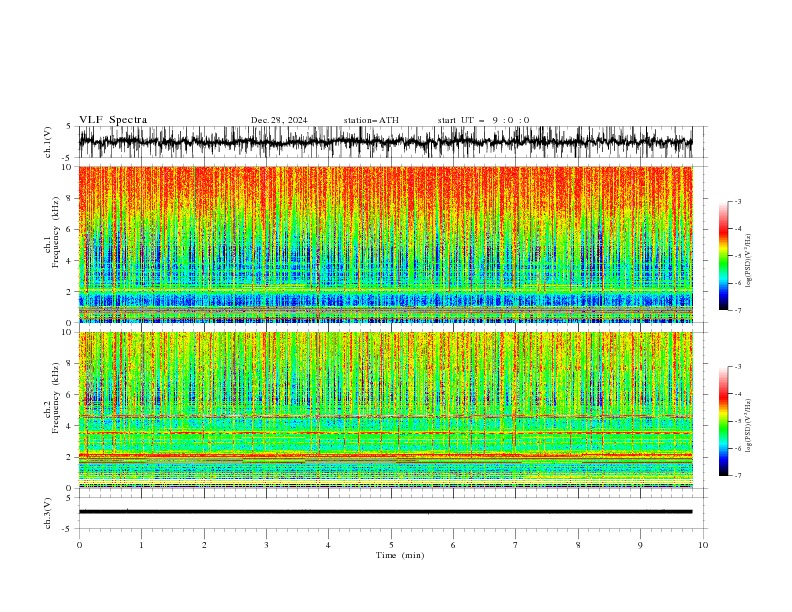Click the flat ch.3 voltage trace

tap(385, 512)
